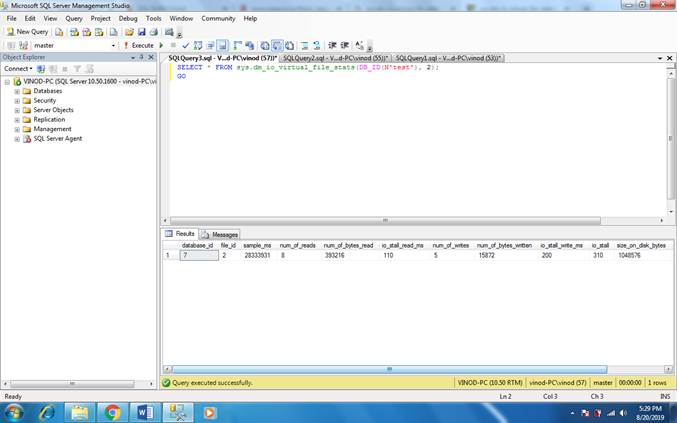
Task: Uncomment the selected lines
Action: pos(316,45)
